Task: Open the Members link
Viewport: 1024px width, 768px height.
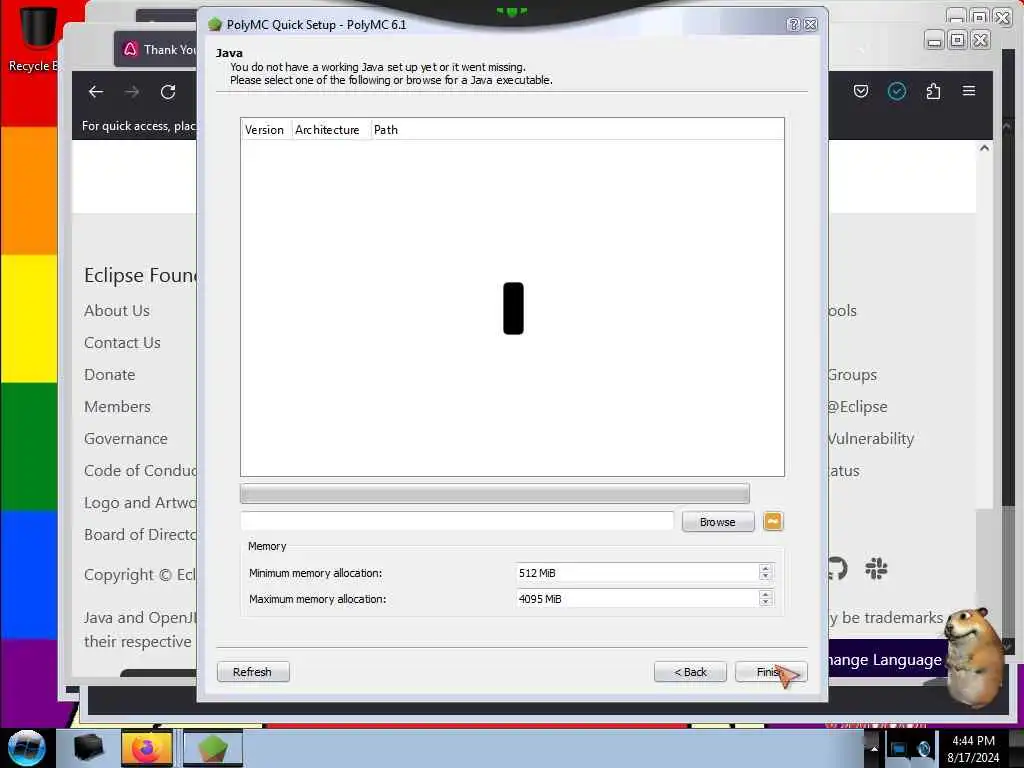Action: (118, 407)
